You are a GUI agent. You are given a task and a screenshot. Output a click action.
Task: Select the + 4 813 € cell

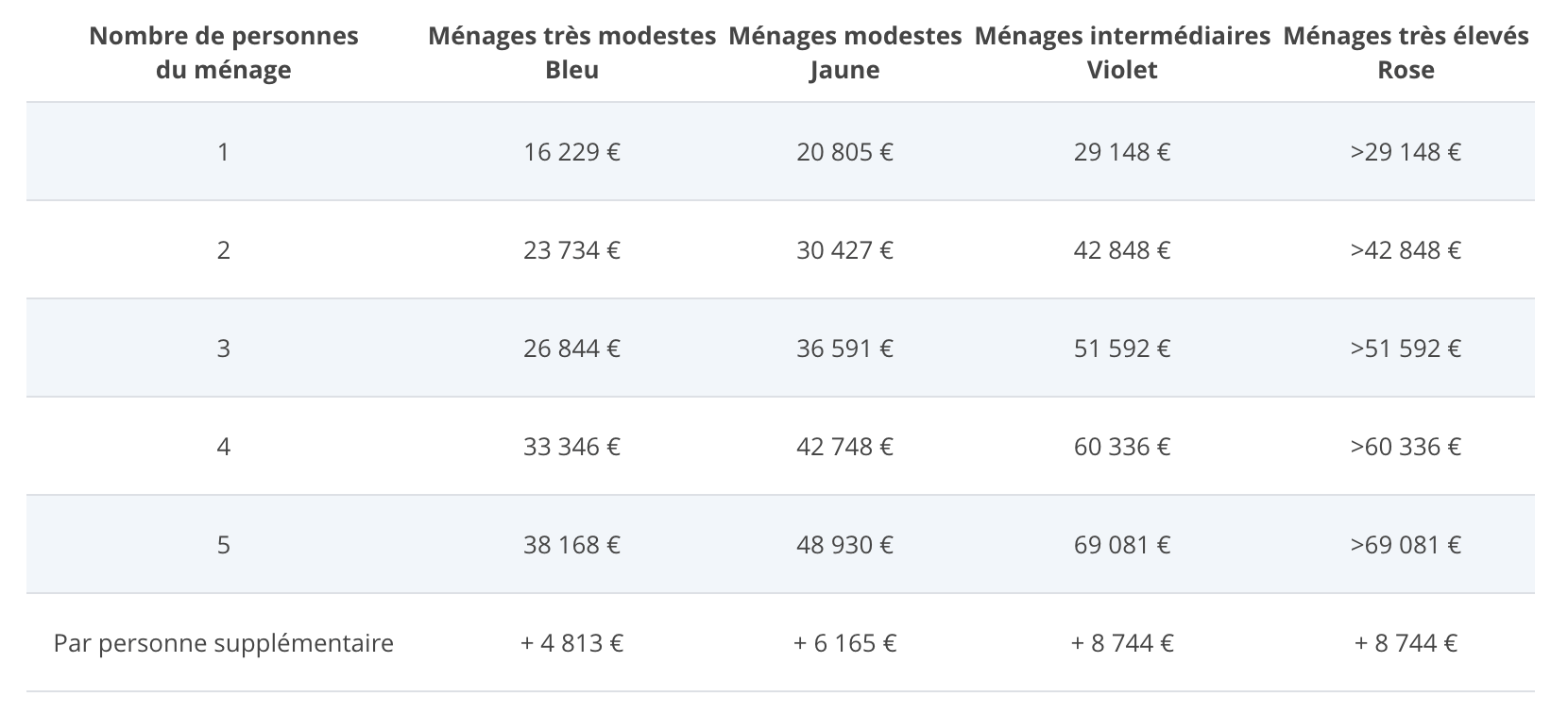[x=571, y=643]
